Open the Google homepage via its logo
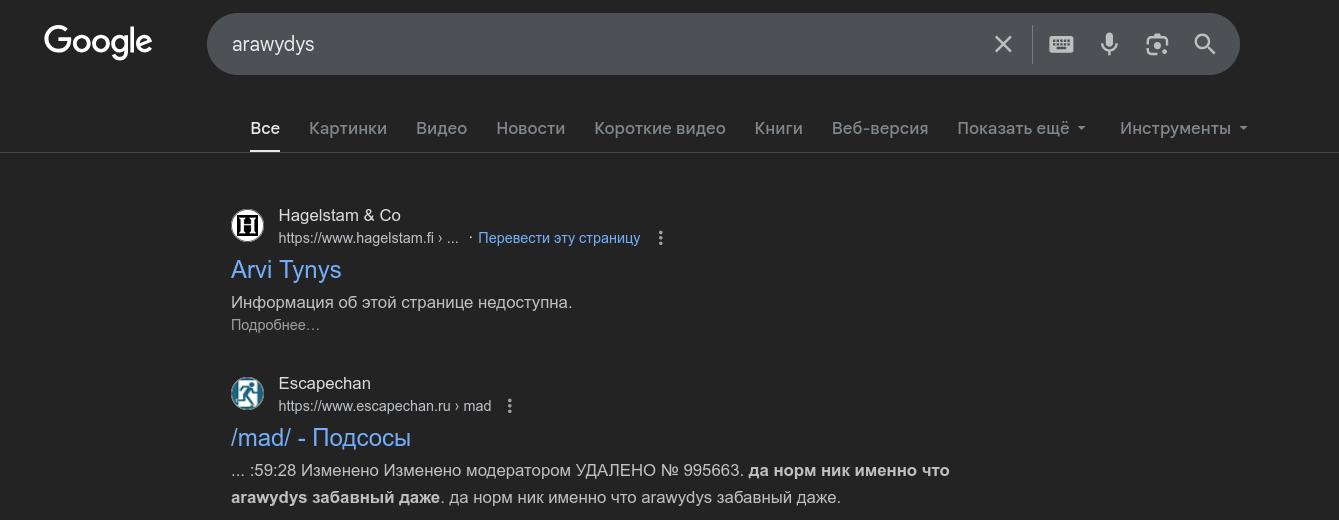1339x520 pixels. point(98,43)
